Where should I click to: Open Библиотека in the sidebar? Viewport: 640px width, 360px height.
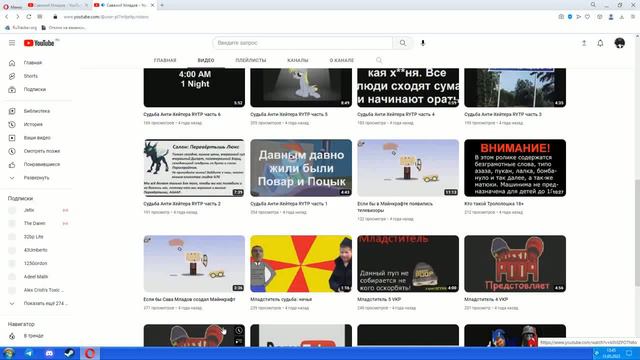click(37, 111)
